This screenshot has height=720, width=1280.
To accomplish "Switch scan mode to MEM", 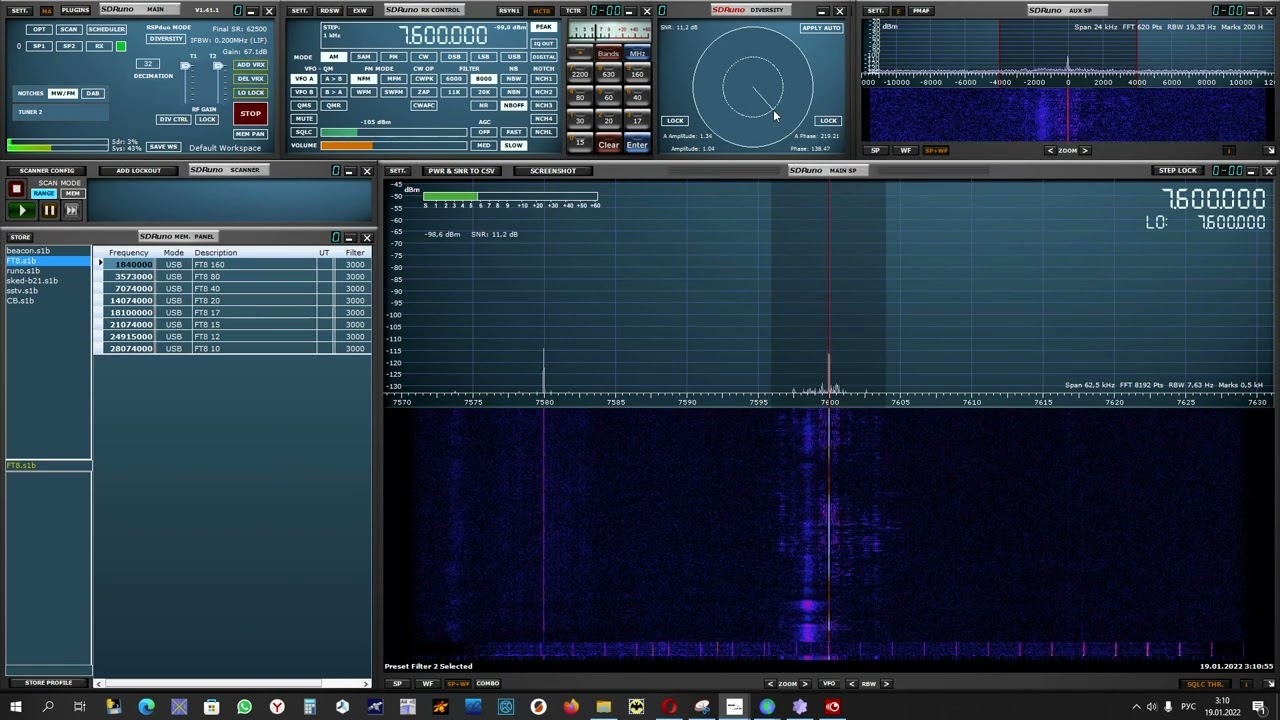I will click(72, 194).
